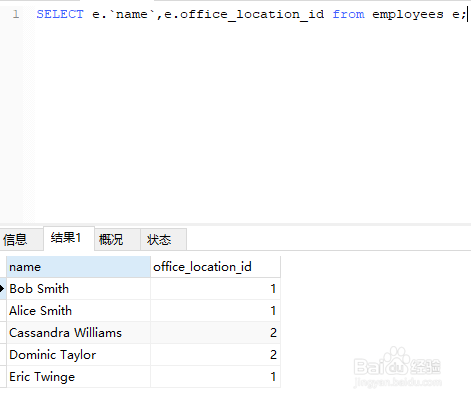Click the `name` identifier in the query

coord(132,14)
